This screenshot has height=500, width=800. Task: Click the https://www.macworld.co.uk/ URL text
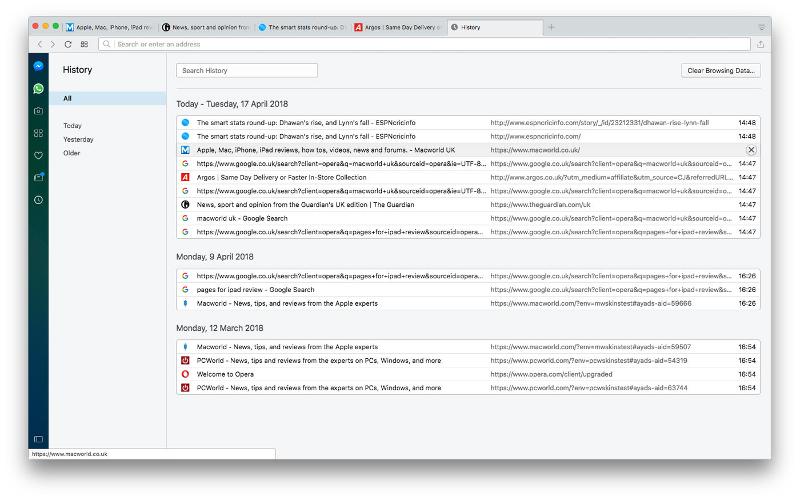point(535,150)
